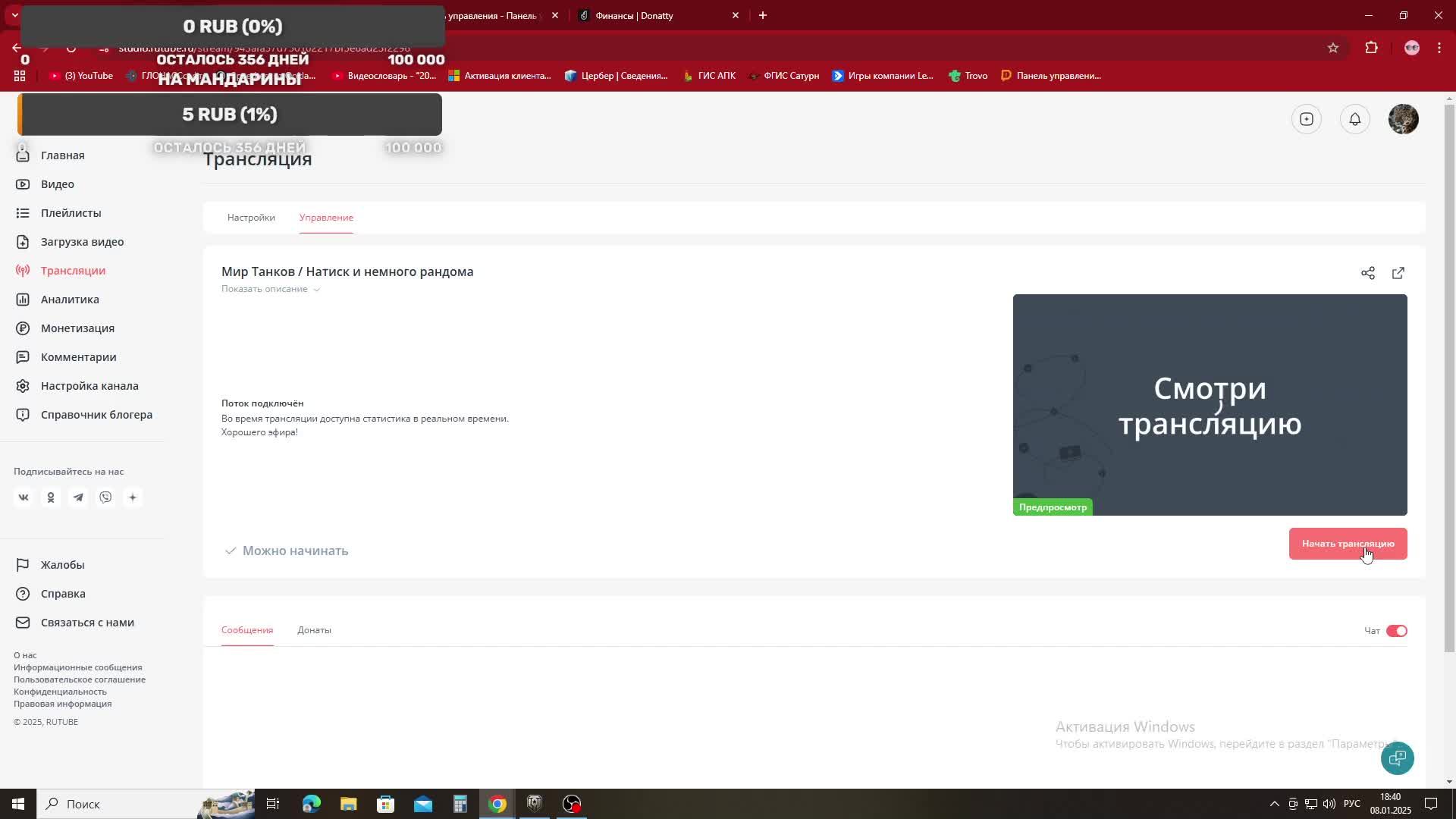
Task: Open ГИС АПК bookmark
Action: tap(709, 76)
